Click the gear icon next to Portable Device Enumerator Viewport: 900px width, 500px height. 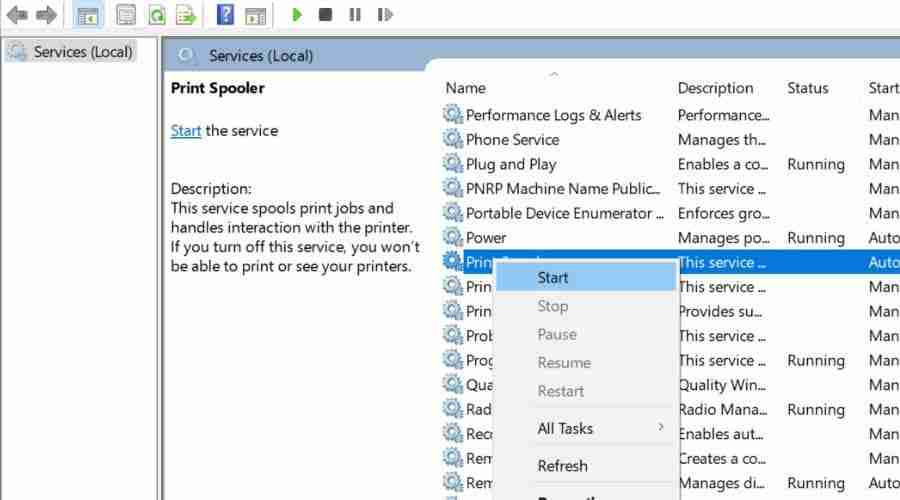click(452, 214)
